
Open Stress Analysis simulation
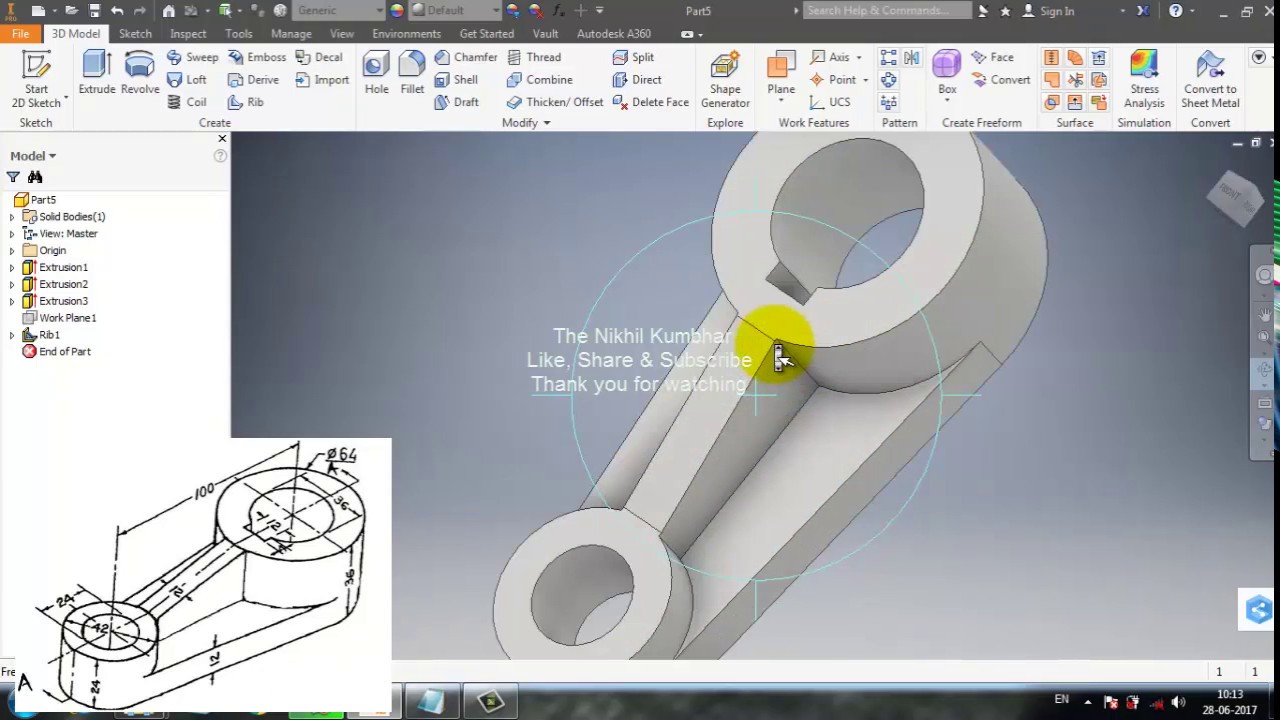[x=1144, y=80]
